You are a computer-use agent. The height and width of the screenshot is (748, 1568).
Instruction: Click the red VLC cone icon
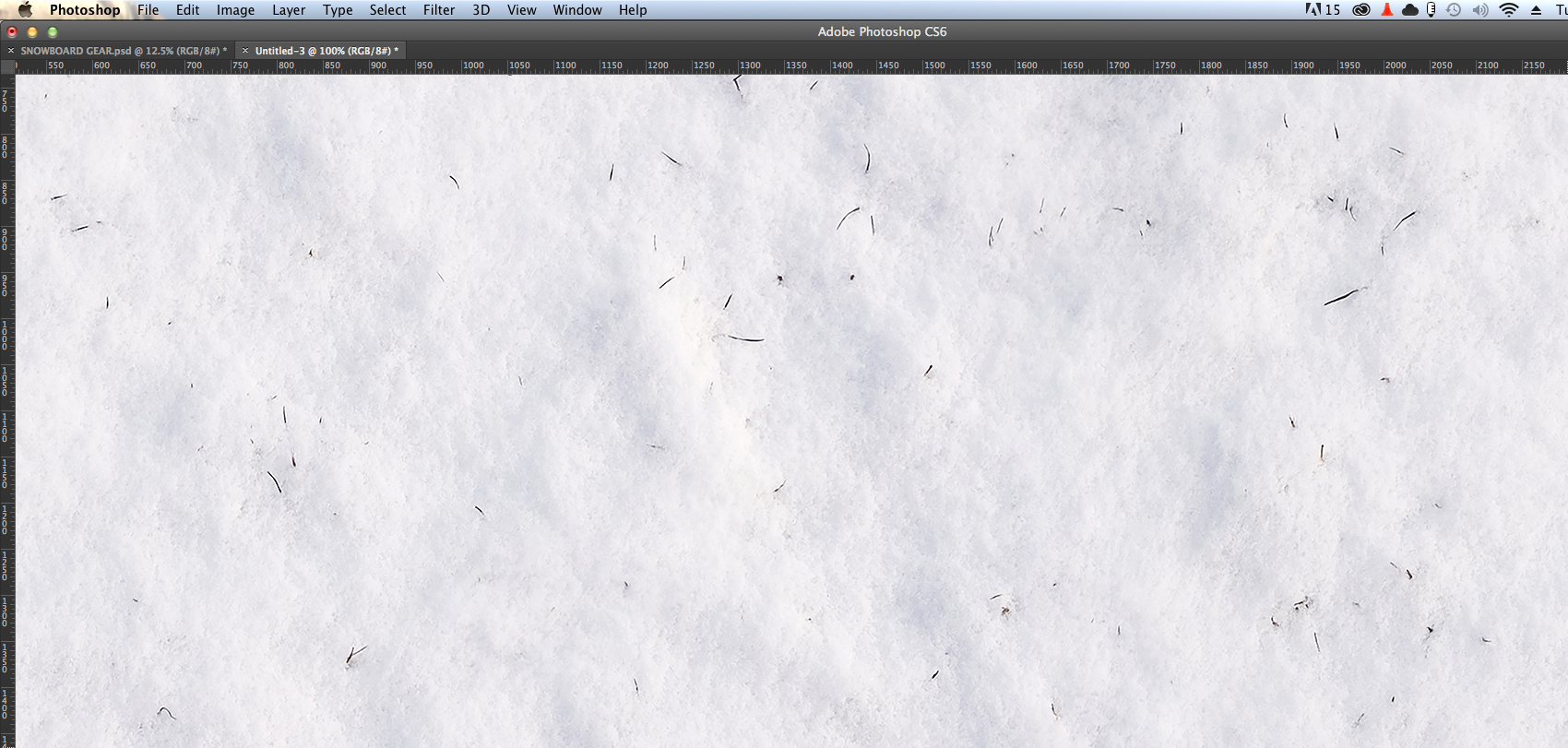pos(1386,10)
